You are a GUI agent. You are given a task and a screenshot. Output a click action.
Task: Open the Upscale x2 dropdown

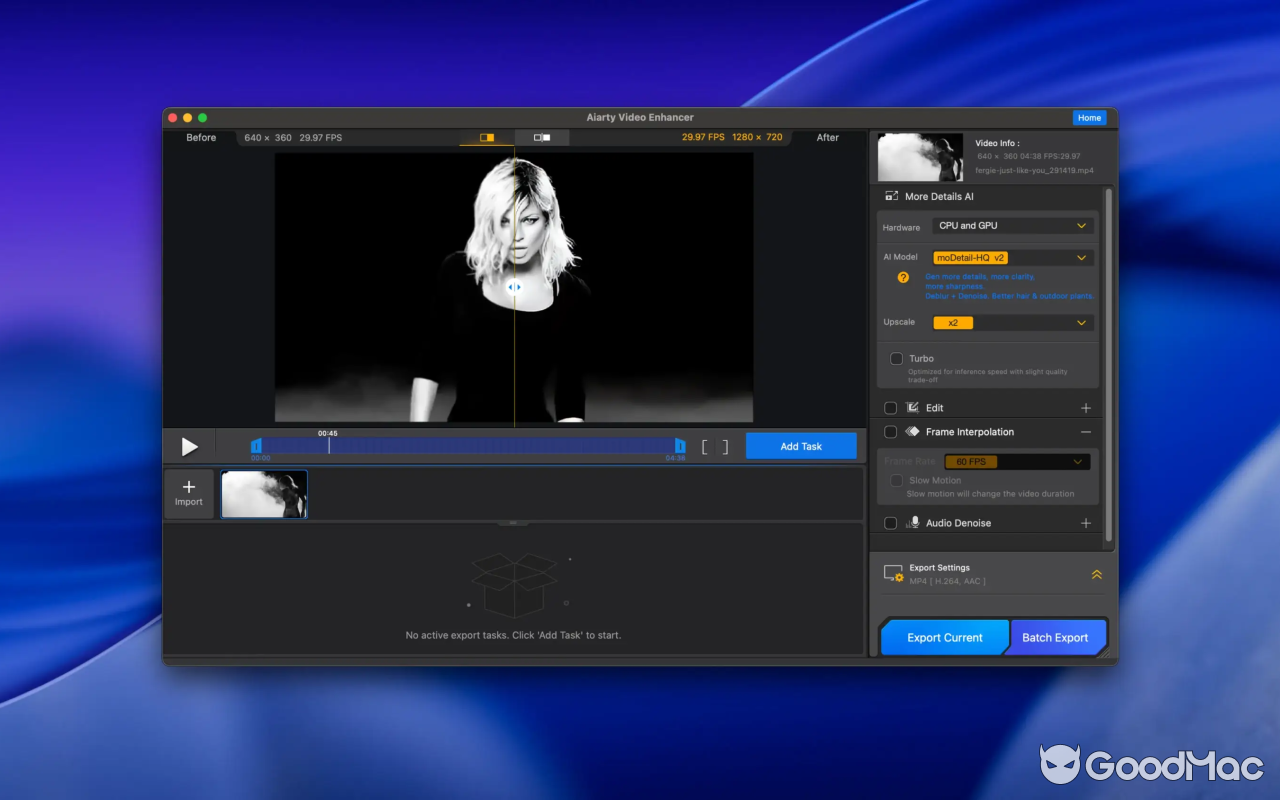click(1012, 322)
